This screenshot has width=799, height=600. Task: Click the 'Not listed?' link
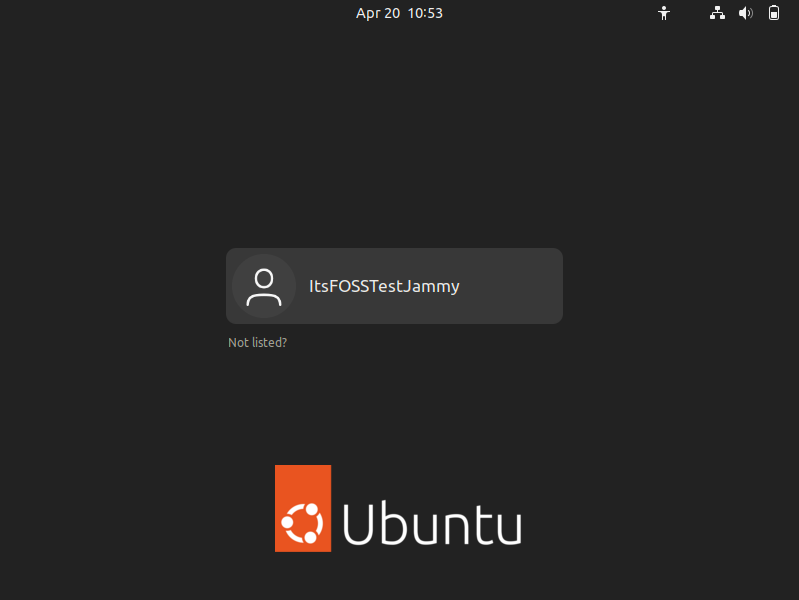257,343
